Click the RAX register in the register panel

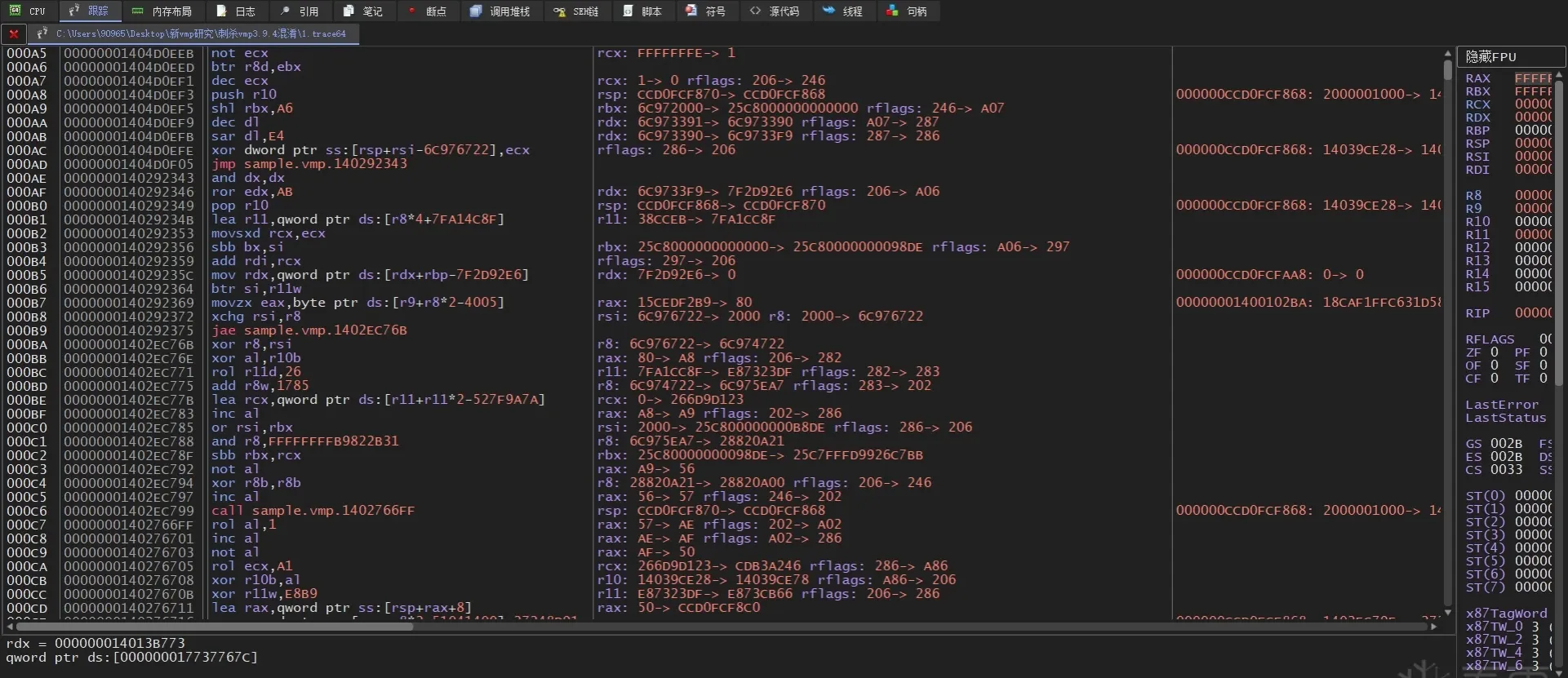coord(1477,78)
